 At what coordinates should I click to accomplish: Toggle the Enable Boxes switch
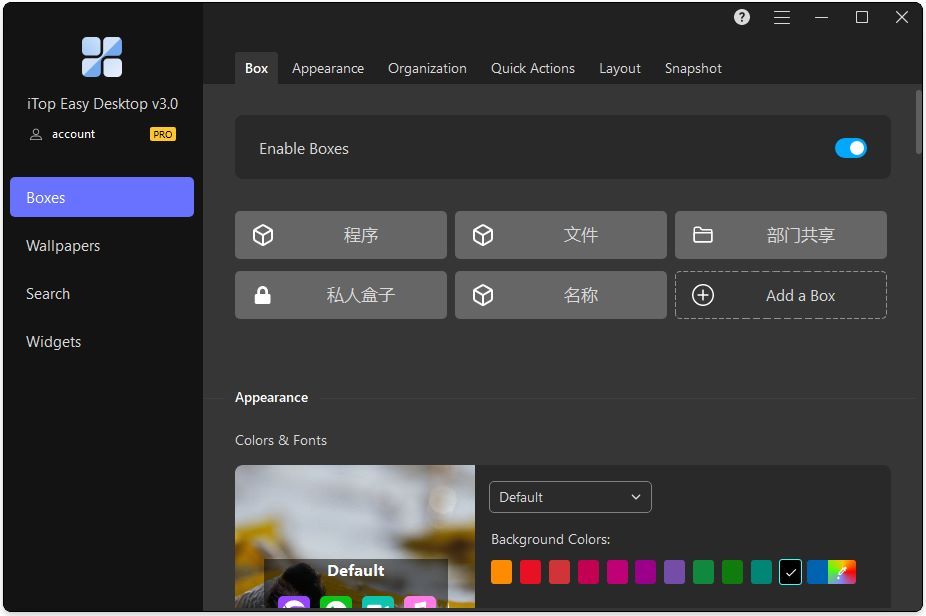[x=850, y=148]
